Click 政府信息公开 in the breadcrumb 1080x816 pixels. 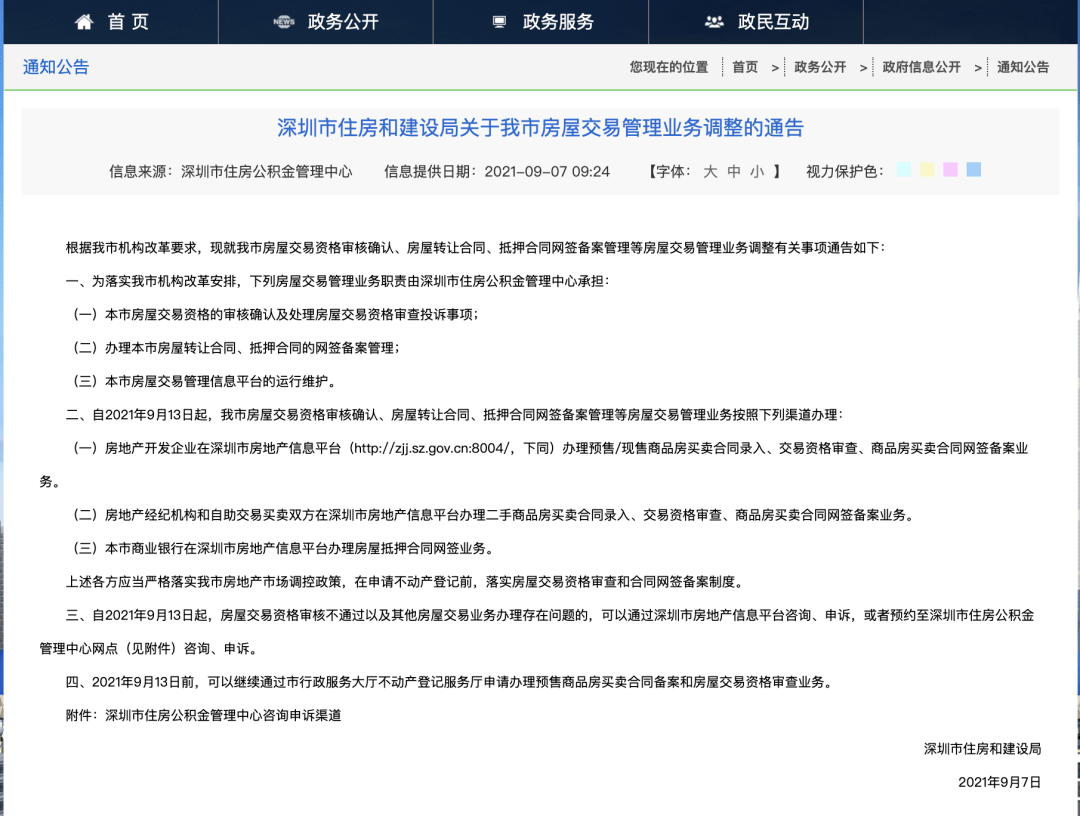point(921,67)
